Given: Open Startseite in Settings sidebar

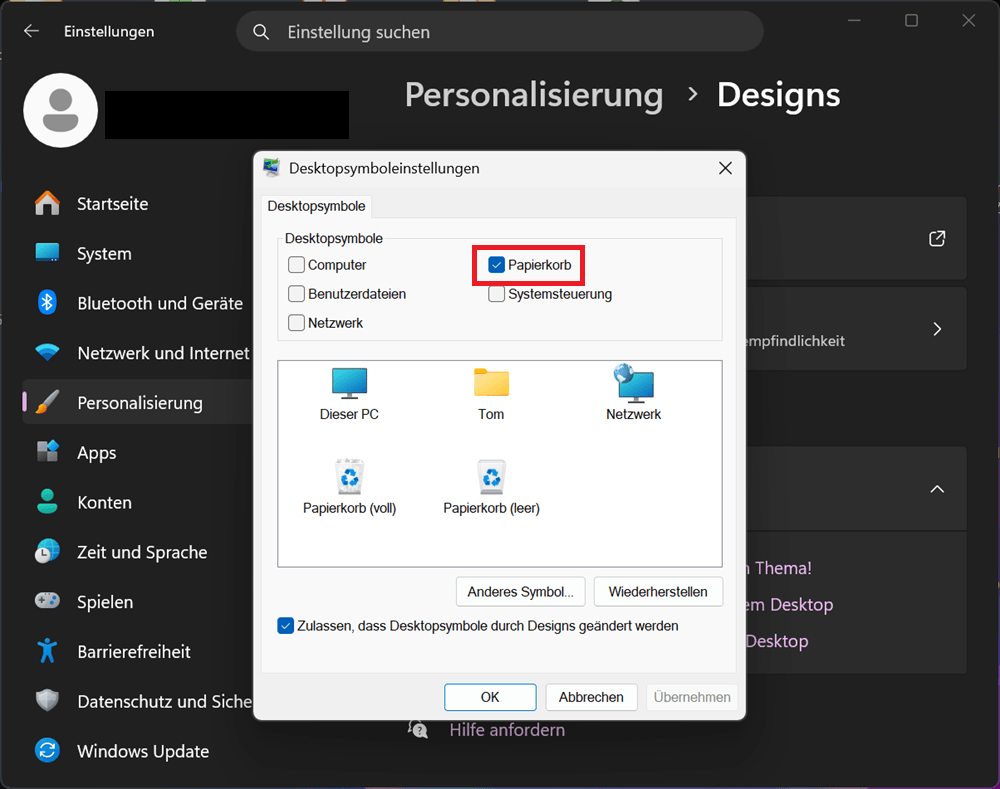Looking at the screenshot, I should point(137,204).
